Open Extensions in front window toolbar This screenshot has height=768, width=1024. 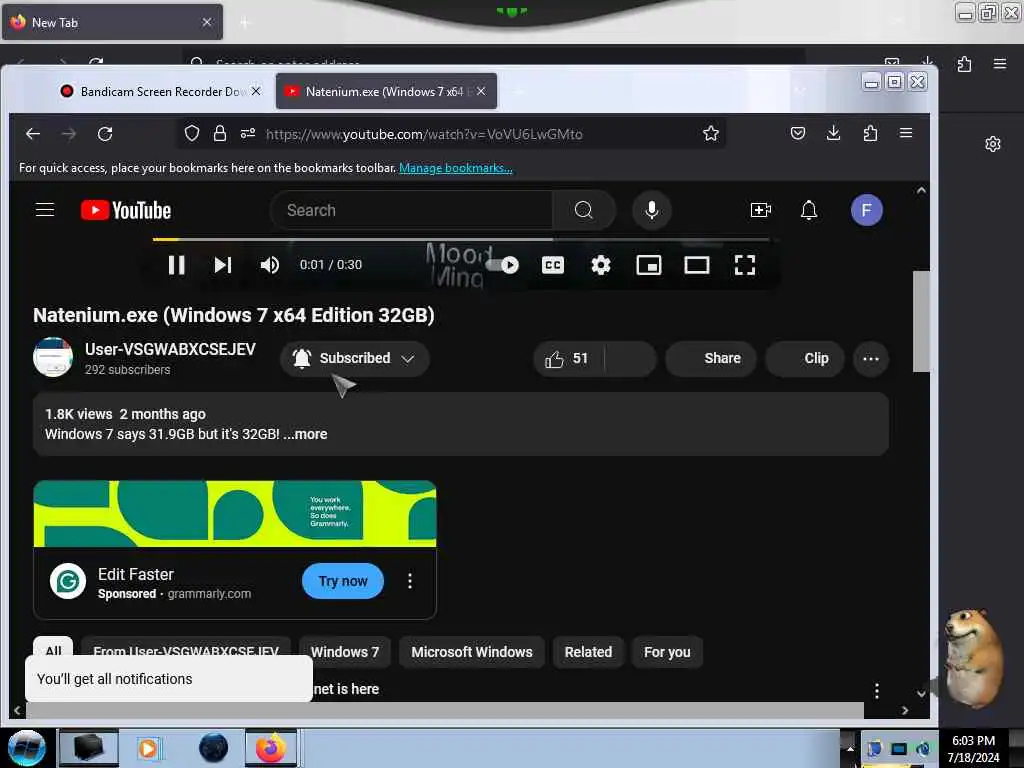870,133
